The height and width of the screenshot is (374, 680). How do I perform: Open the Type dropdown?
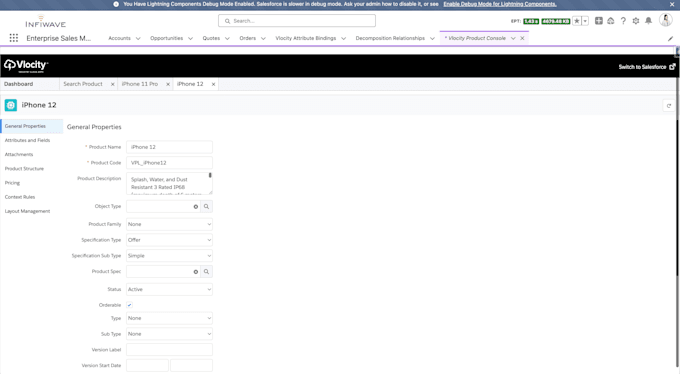(x=169, y=318)
